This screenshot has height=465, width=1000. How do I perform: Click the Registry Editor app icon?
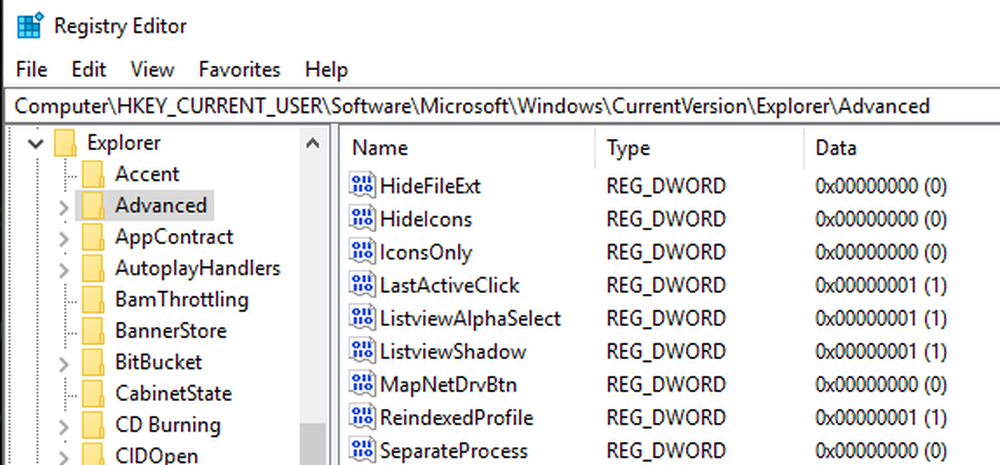pyautogui.click(x=31, y=26)
